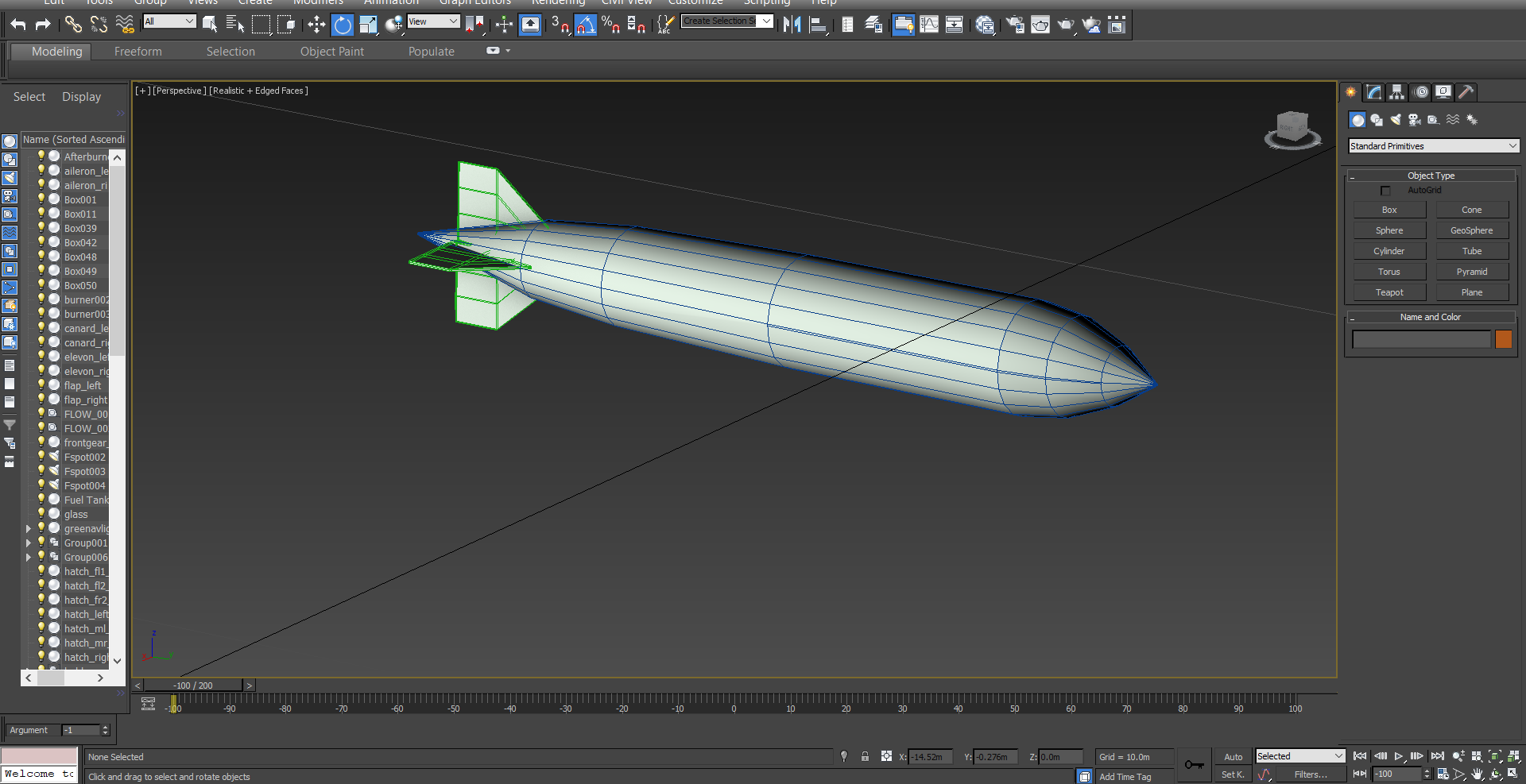Enable the AutoGrid checkbox
The height and width of the screenshot is (784, 1526).
click(1385, 191)
